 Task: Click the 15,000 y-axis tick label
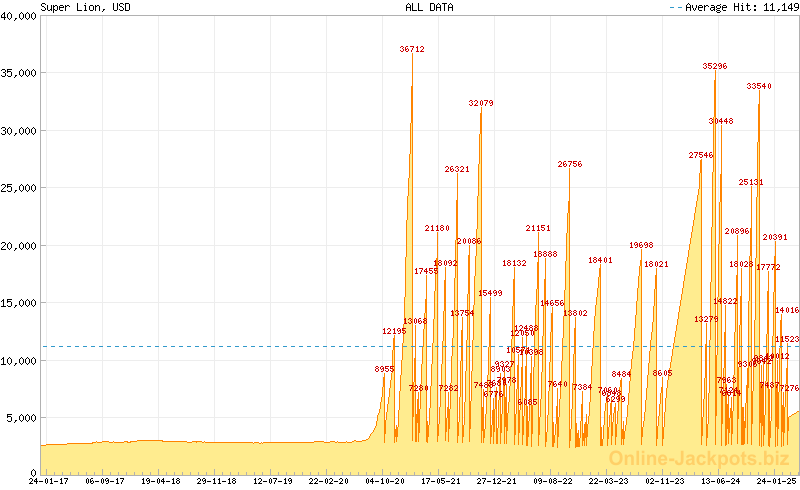[19, 302]
